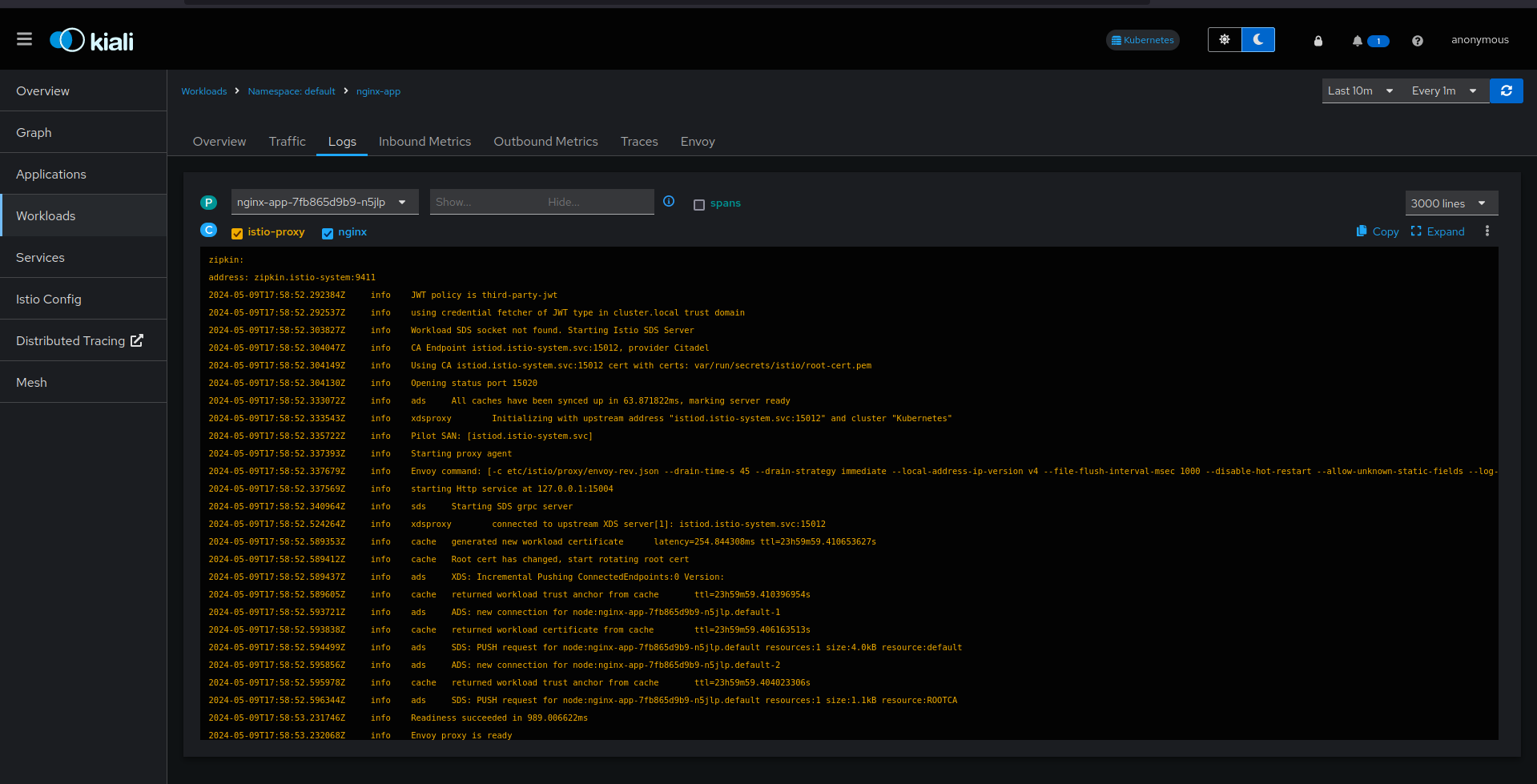Open the log options kebab menu

[1487, 231]
